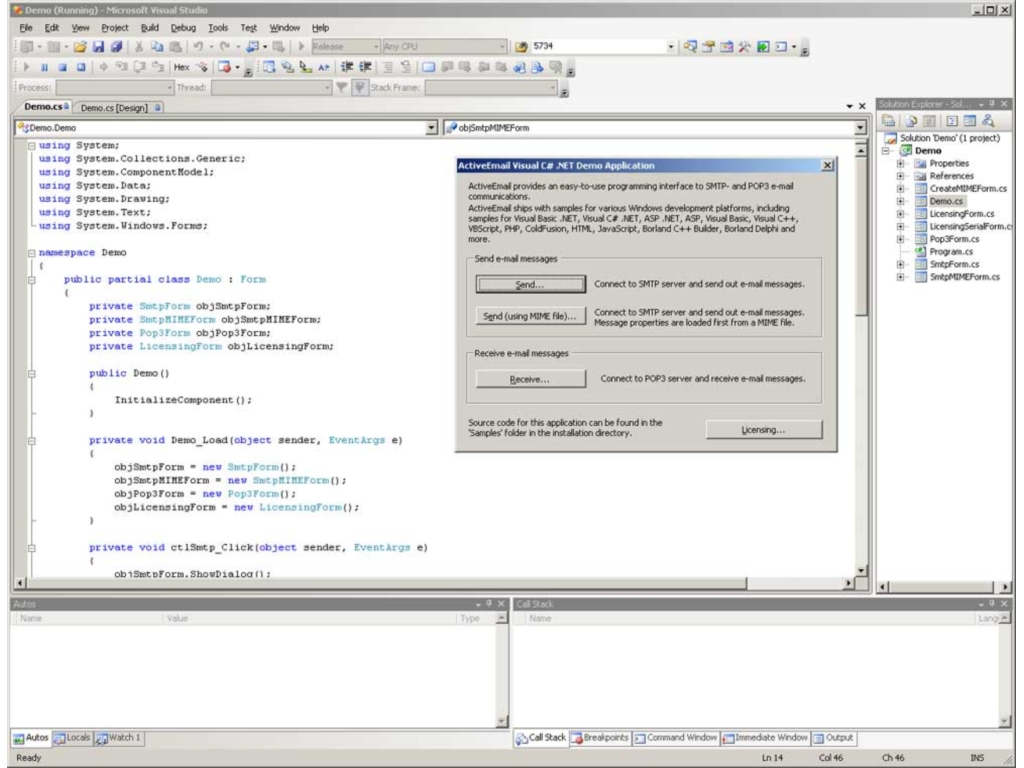Select Program.cs in Solution Explorer
The image size is (1024, 768).
click(950, 251)
